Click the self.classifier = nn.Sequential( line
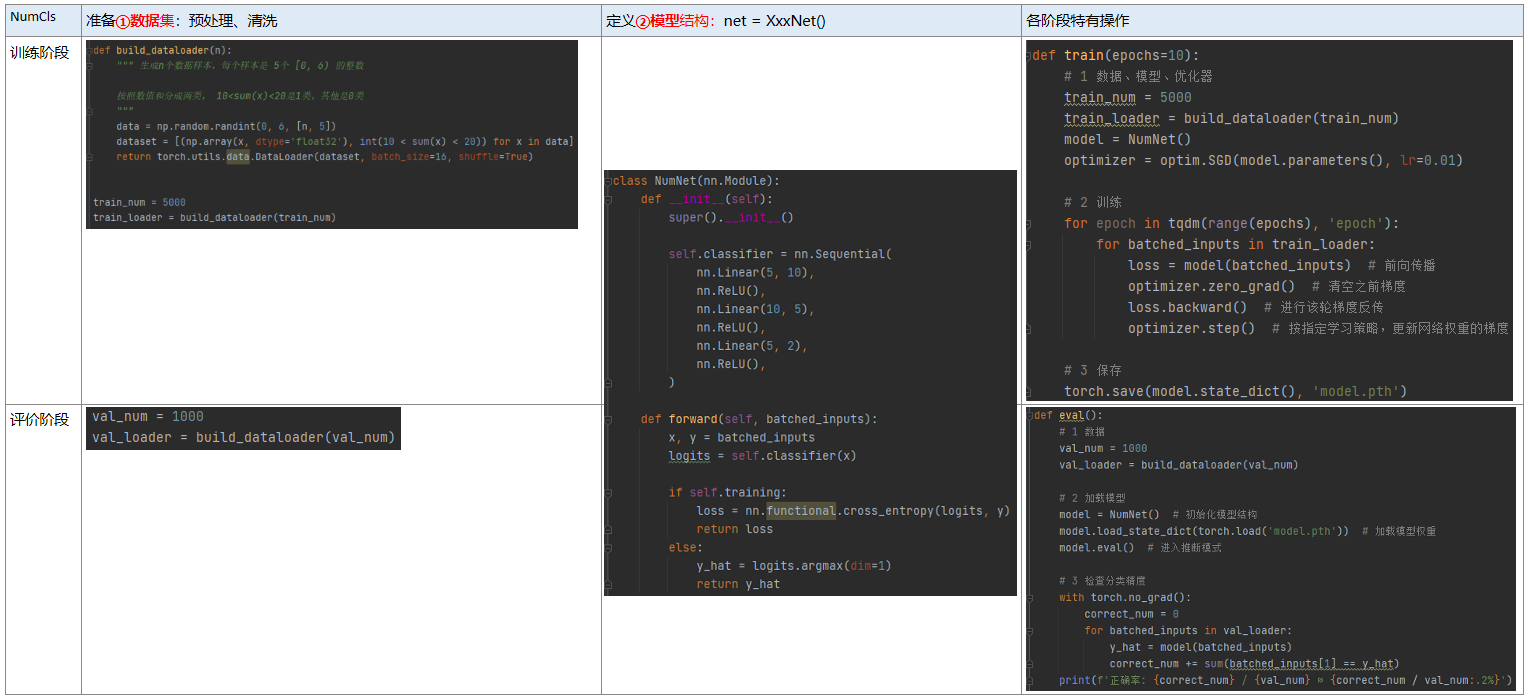Image resolution: width=1528 pixels, height=699 pixels. [780, 254]
